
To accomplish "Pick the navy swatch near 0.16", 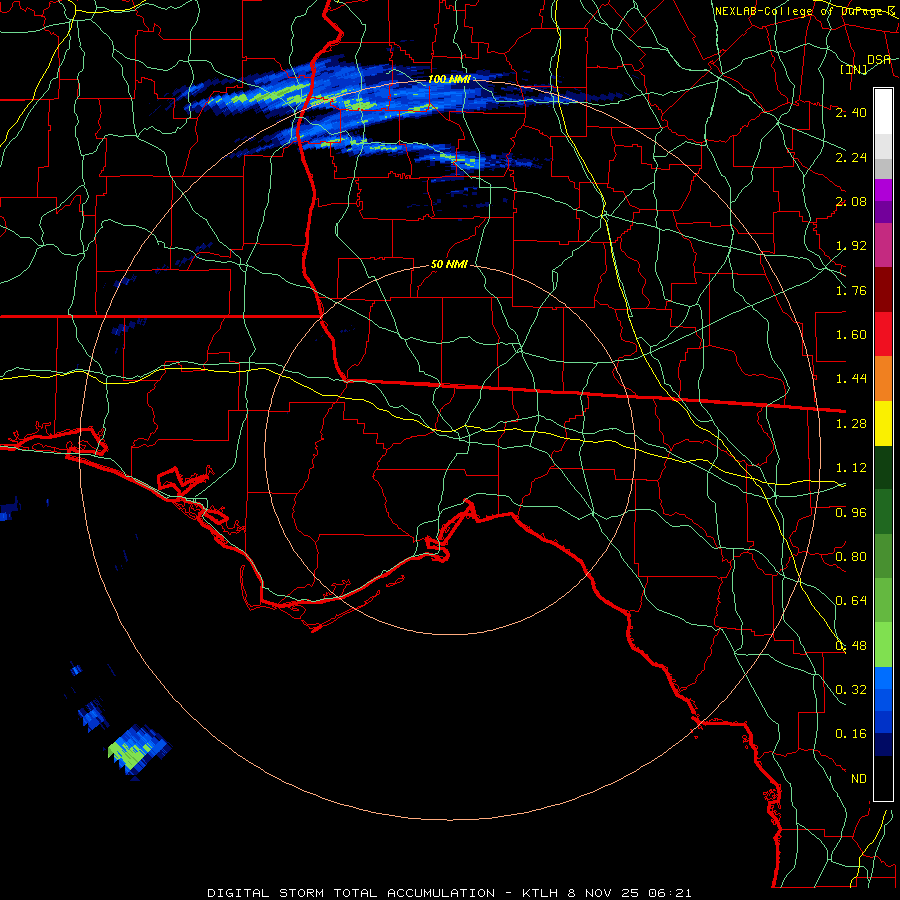I will [883, 746].
